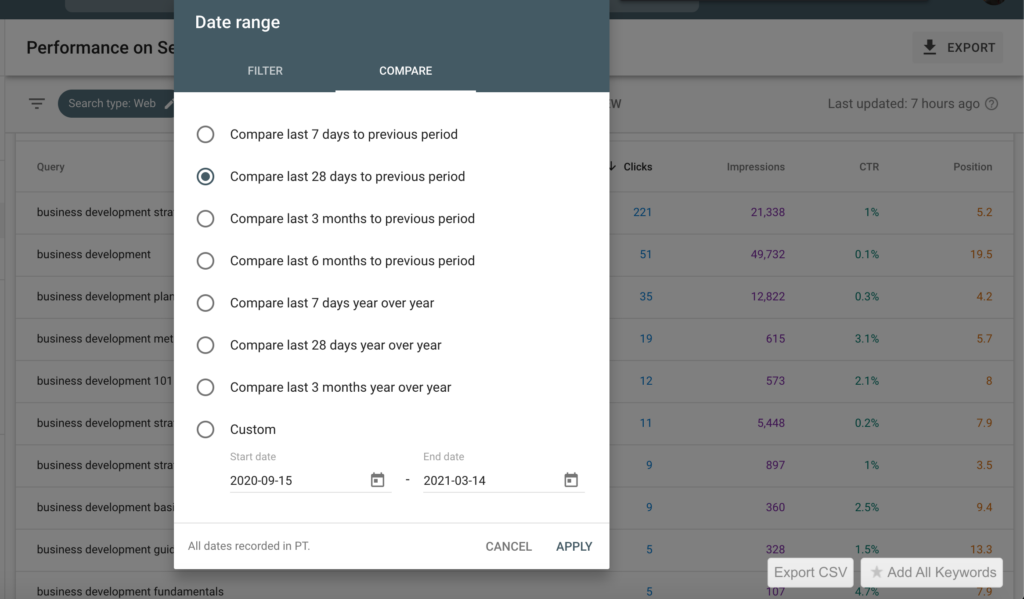Sort by the Impressions column header
1024x599 pixels.
pyautogui.click(x=755, y=167)
